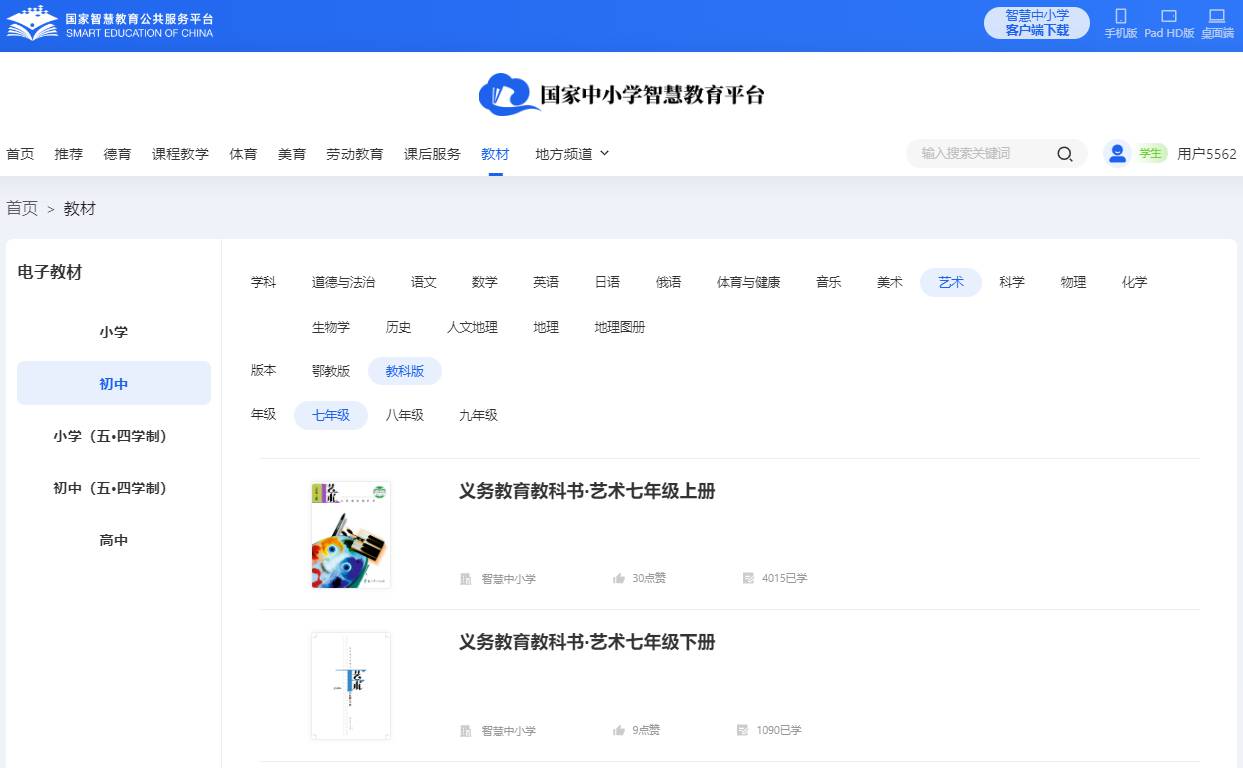
Task: Select 高中 in the sidebar
Action: (x=114, y=540)
